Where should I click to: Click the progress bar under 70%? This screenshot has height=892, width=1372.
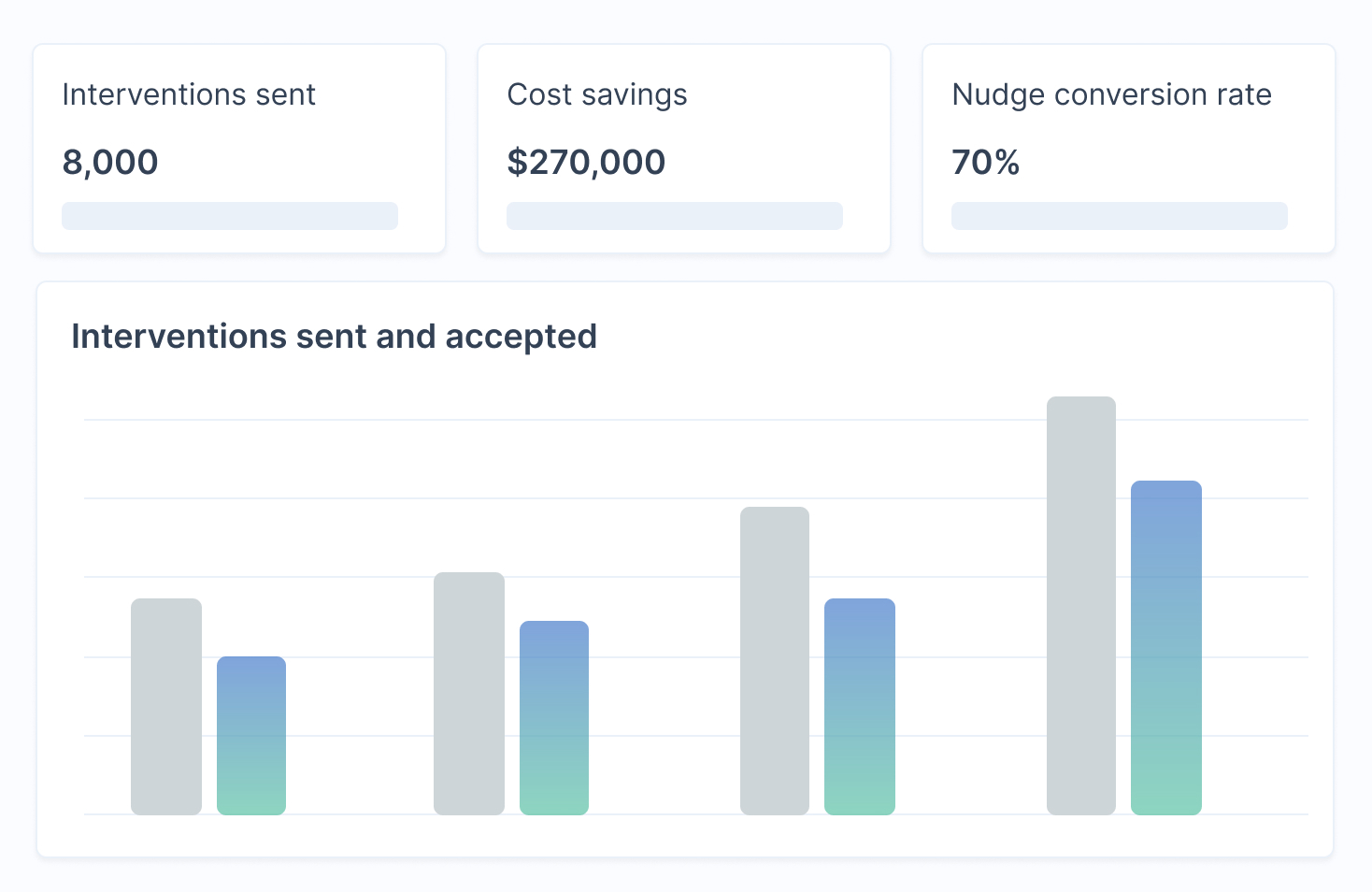tap(1120, 216)
